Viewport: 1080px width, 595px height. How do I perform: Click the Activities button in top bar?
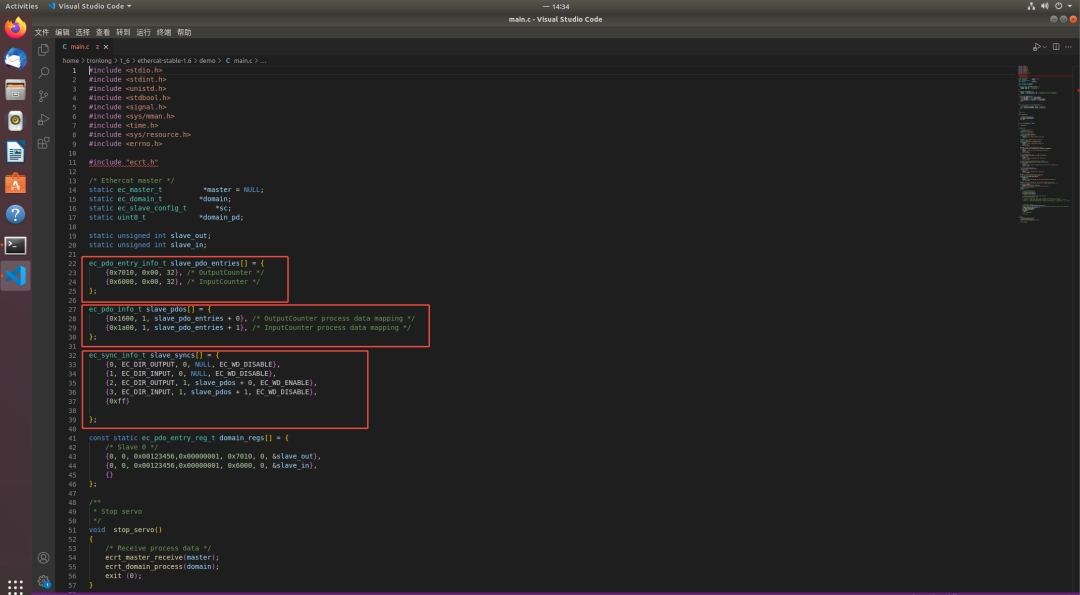(x=22, y=6)
